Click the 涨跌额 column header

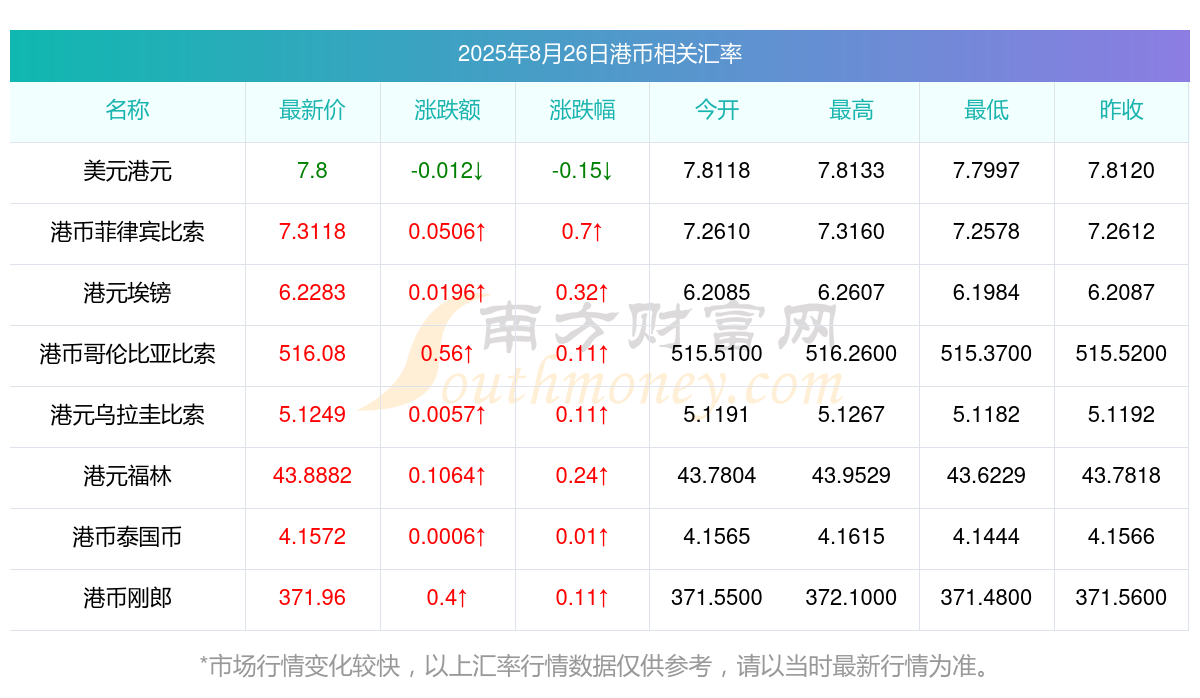[448, 110]
